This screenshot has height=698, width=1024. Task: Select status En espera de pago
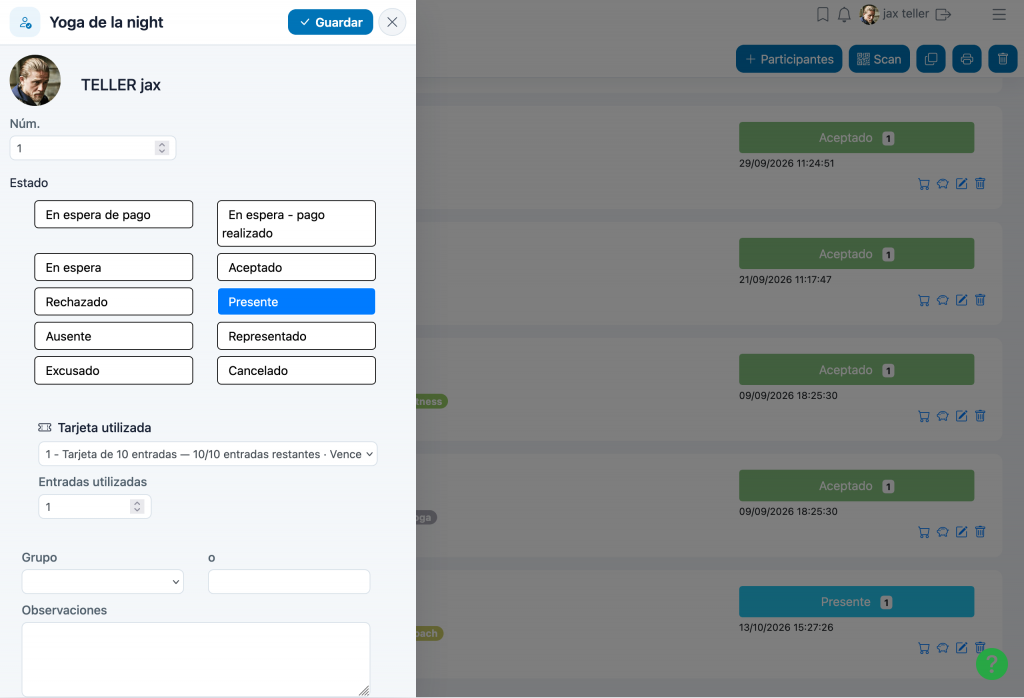click(x=114, y=214)
